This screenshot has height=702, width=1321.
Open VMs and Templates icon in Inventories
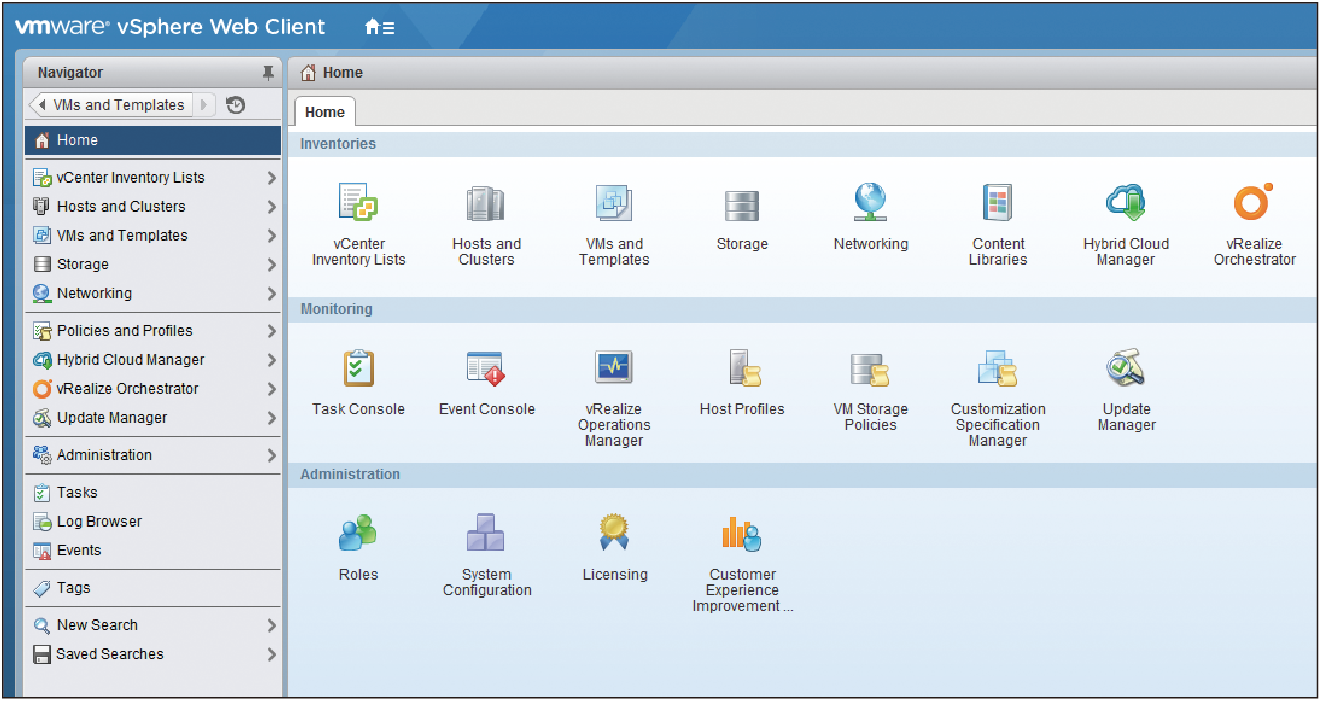(614, 204)
